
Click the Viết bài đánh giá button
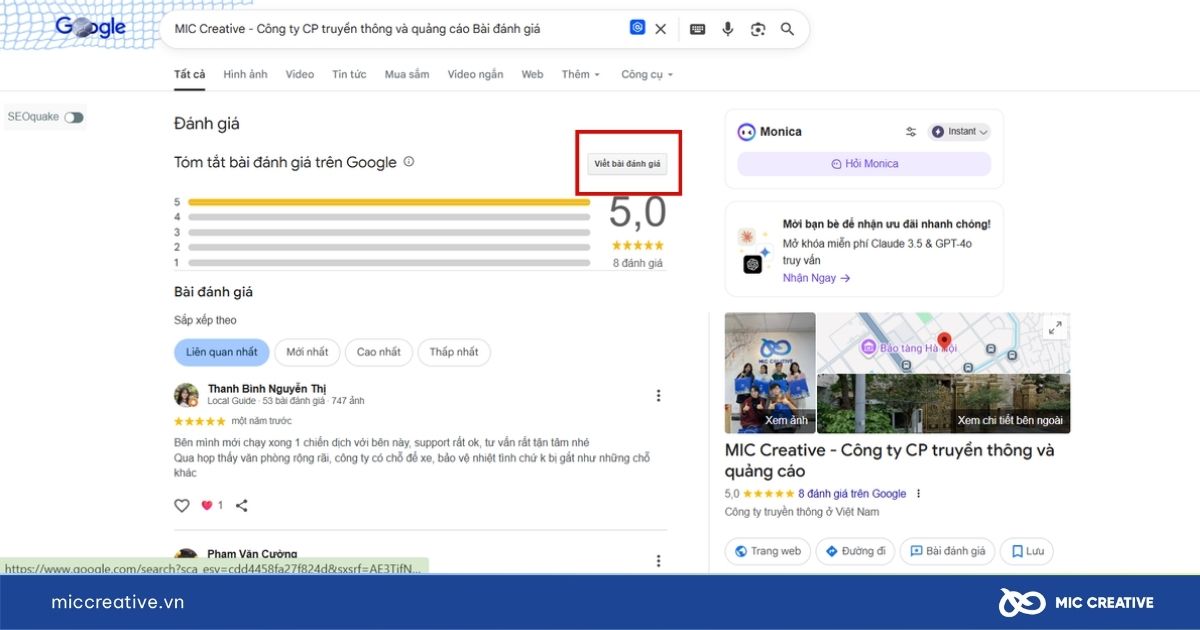[627, 163]
